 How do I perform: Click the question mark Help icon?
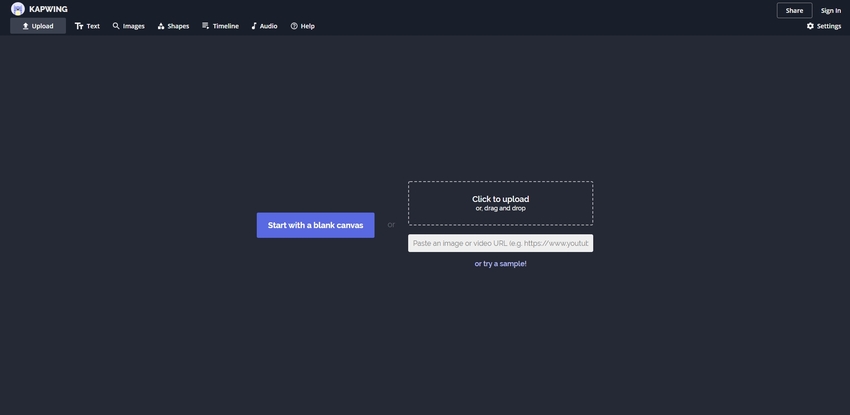pos(294,26)
